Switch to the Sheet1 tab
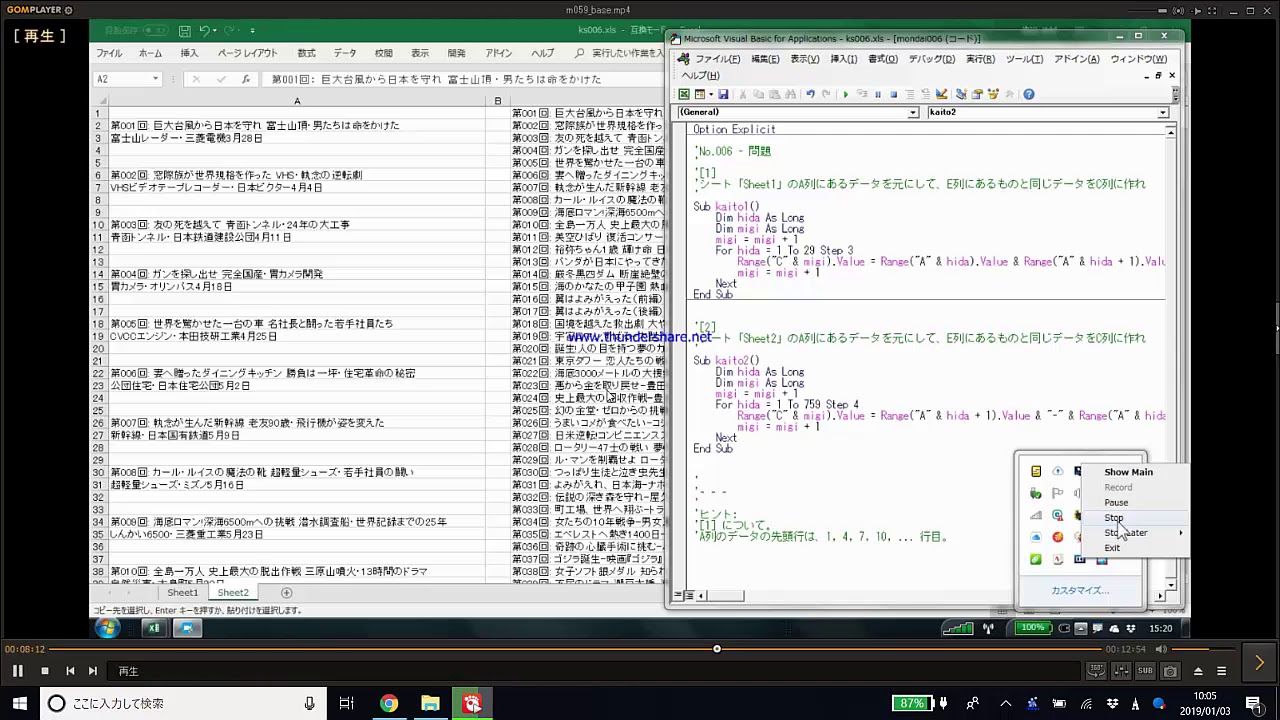 point(182,593)
